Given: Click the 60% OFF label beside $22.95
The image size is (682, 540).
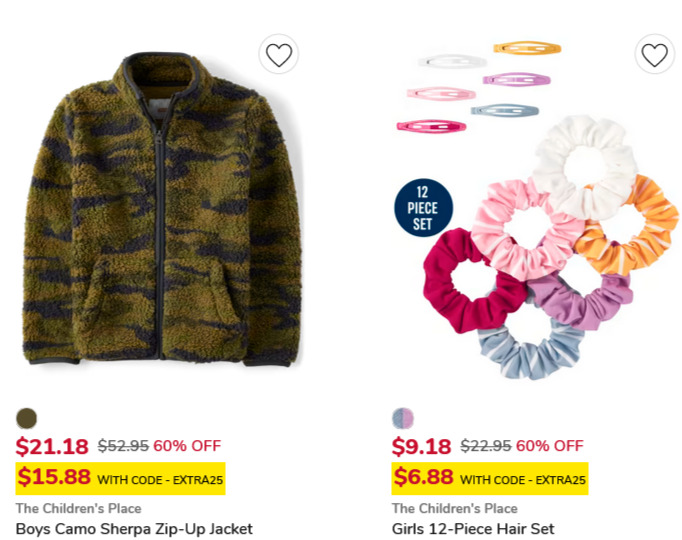Looking at the screenshot, I should (x=550, y=446).
